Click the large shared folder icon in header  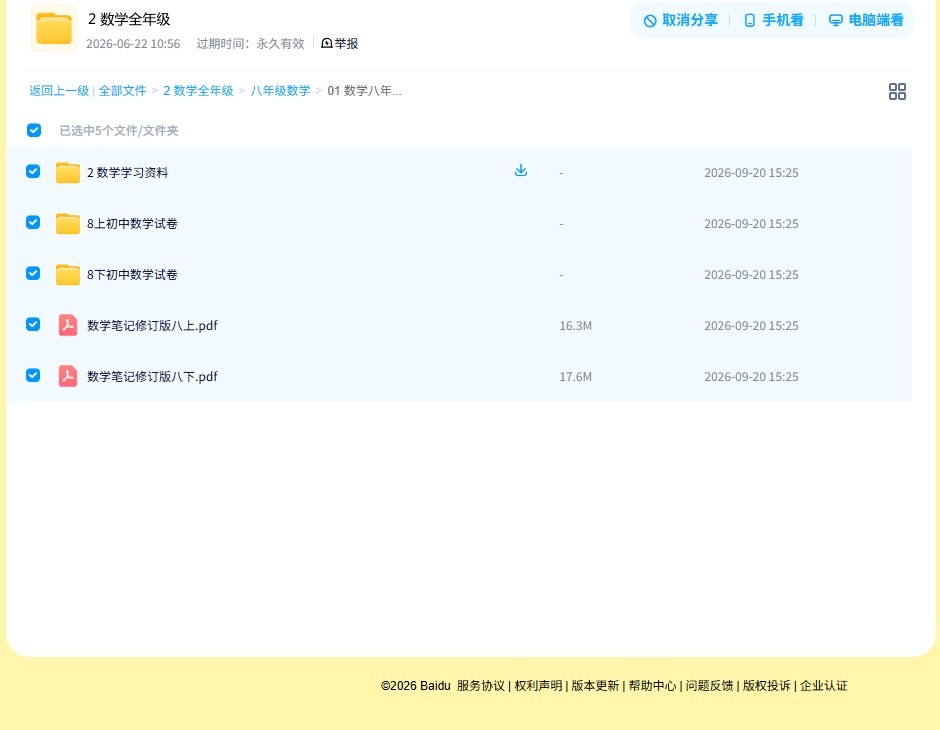(54, 28)
